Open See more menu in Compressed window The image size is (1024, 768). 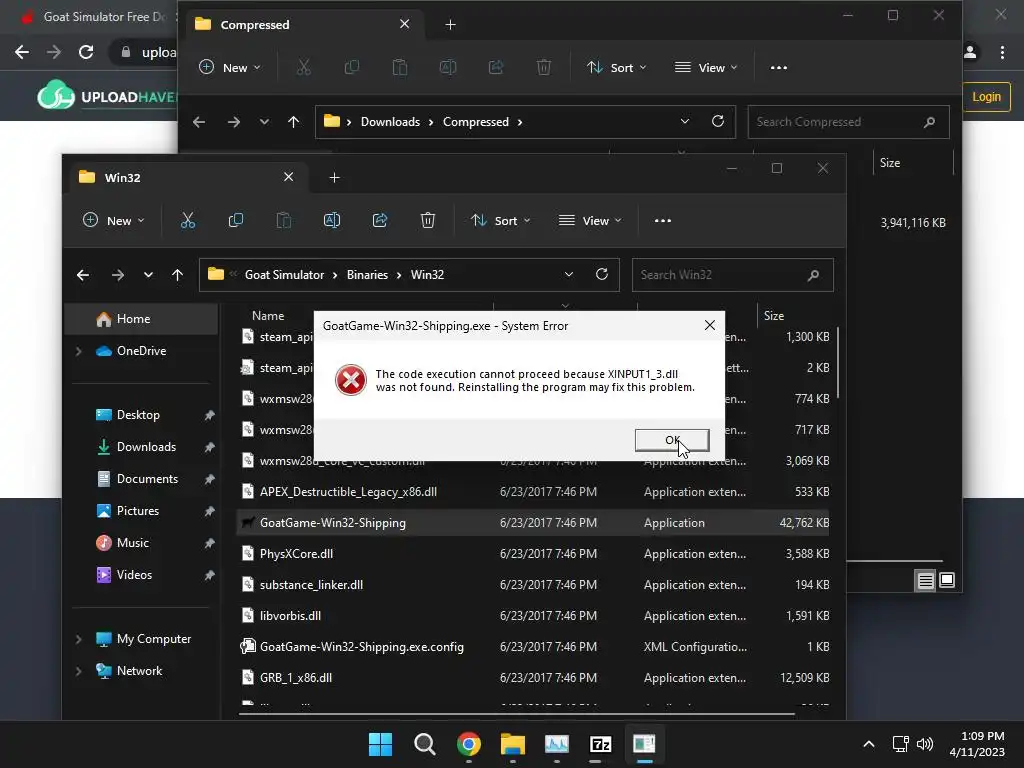(x=778, y=67)
